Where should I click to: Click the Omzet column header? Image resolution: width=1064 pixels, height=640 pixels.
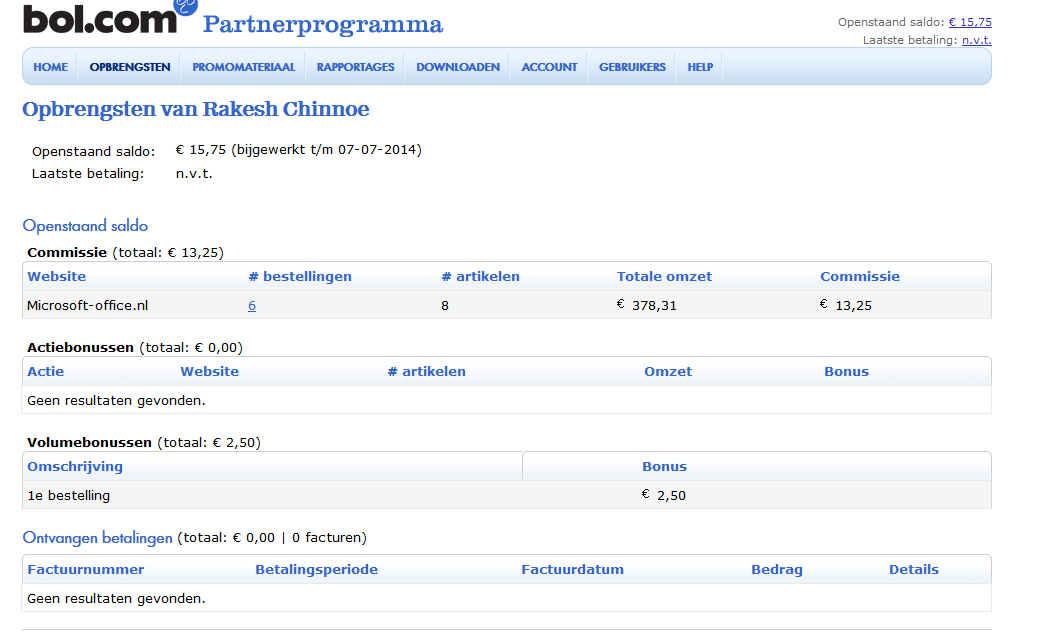(668, 371)
